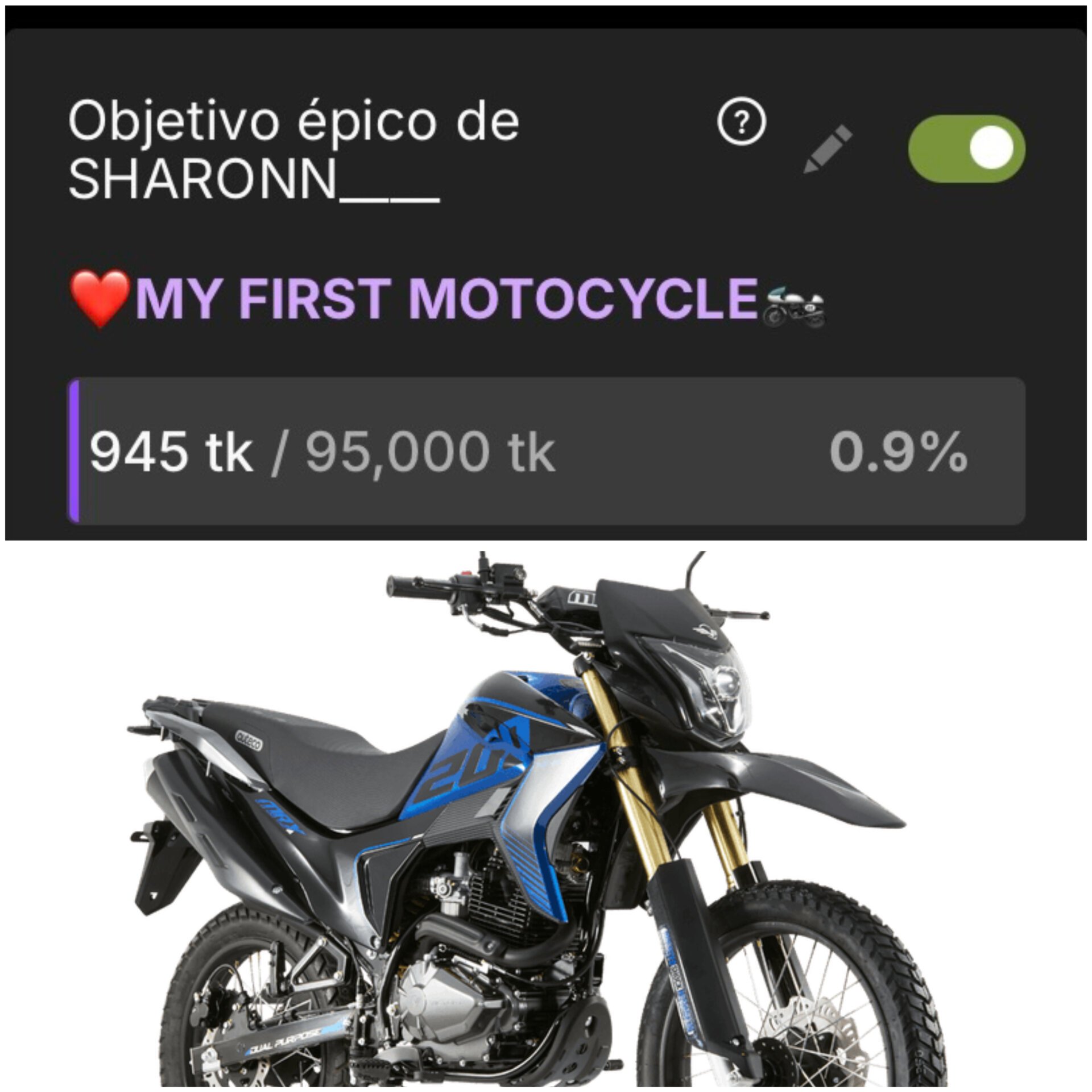Viewport: 1092px width, 1092px height.
Task: Disable the green epic goal toggle
Action: [967, 148]
